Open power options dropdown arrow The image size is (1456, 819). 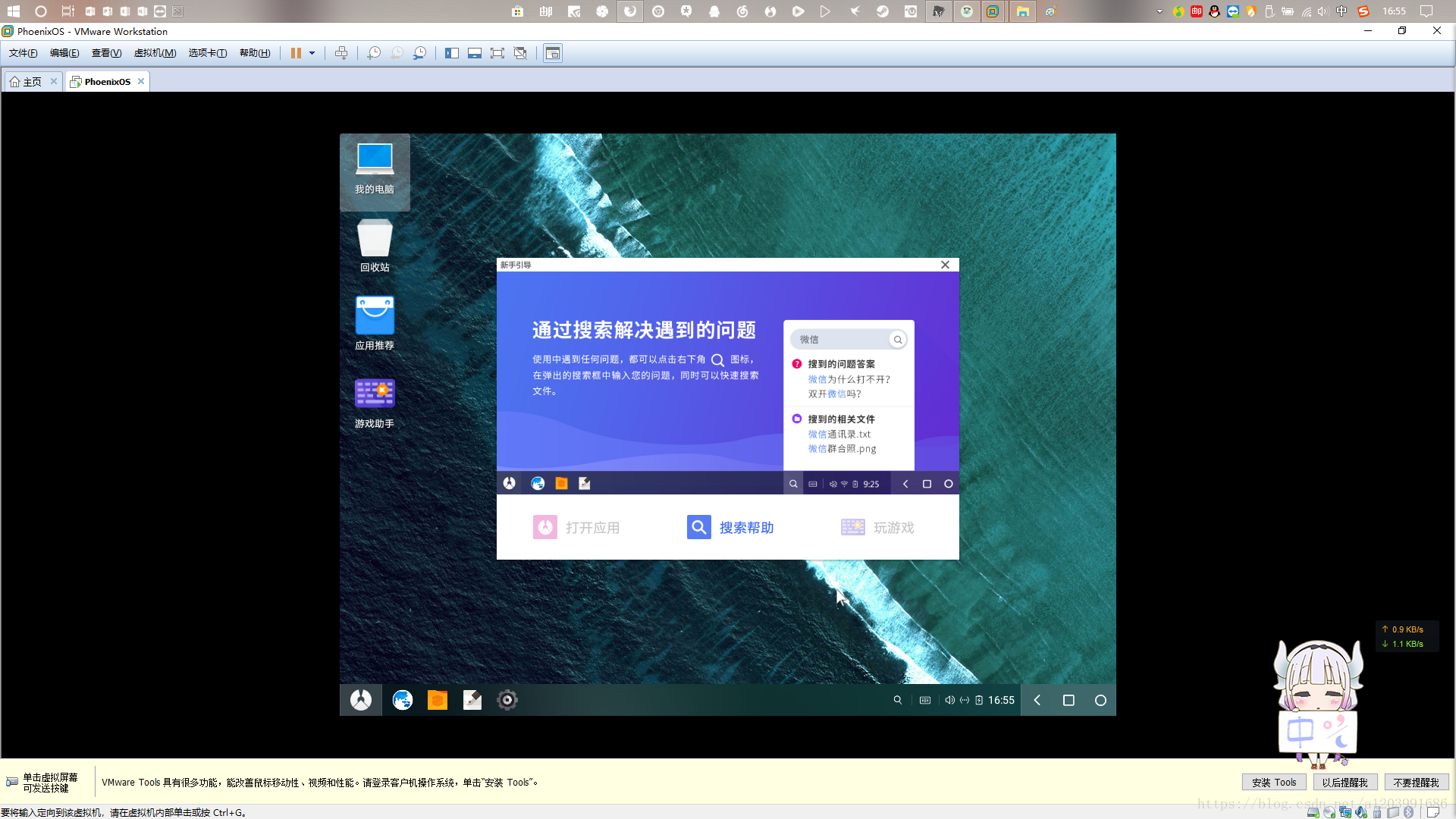coord(312,53)
